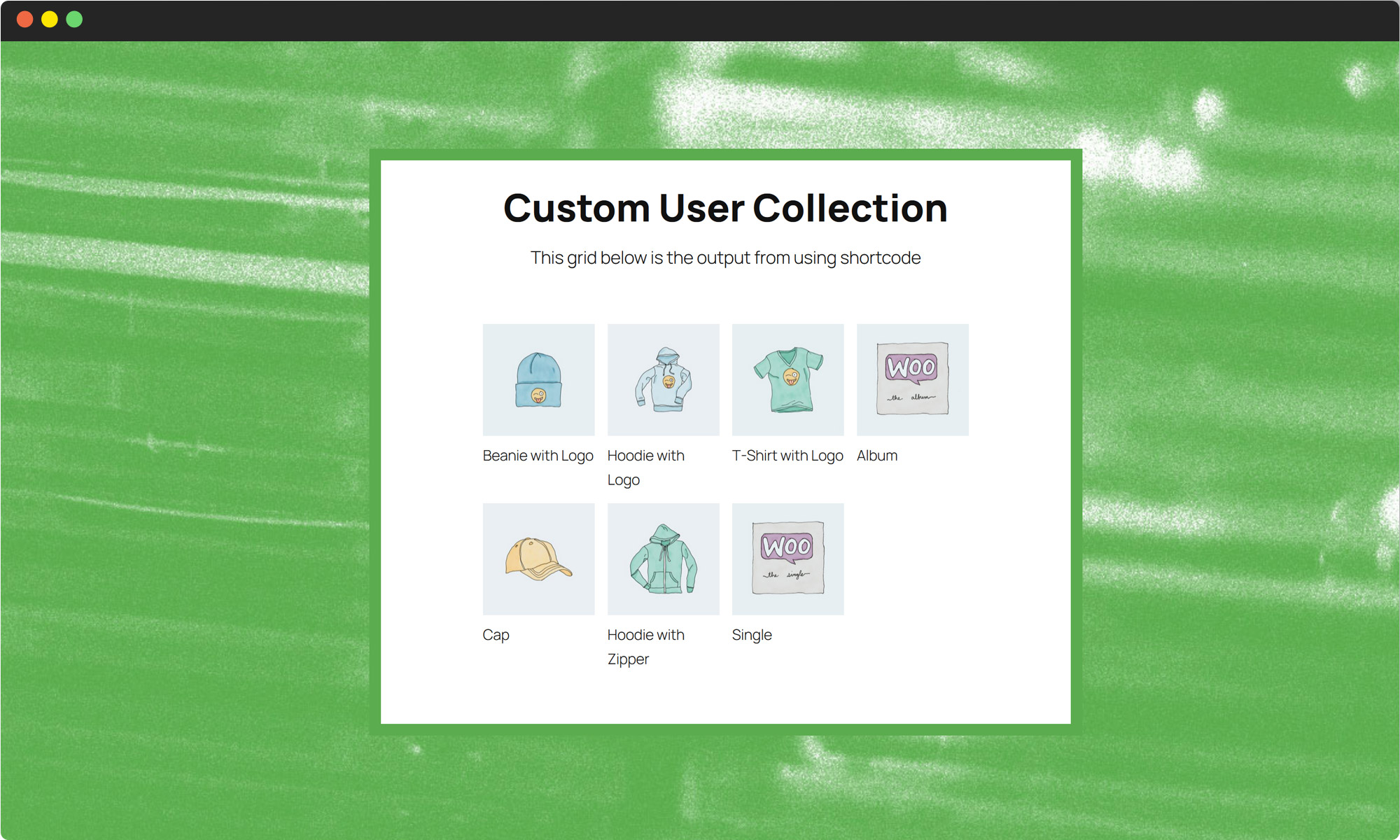The width and height of the screenshot is (1400, 840).
Task: Click the Hoodie with Logo link
Action: [x=646, y=468]
